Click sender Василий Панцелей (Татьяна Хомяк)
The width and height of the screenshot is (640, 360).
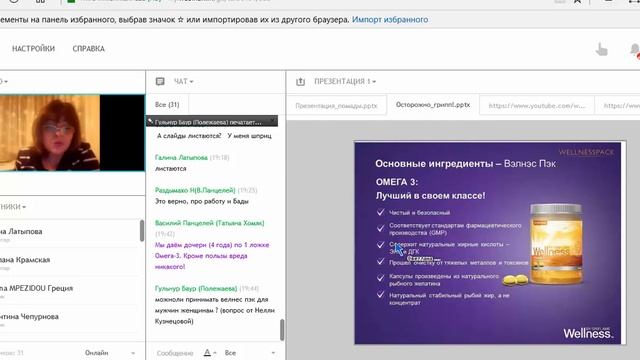(209, 223)
